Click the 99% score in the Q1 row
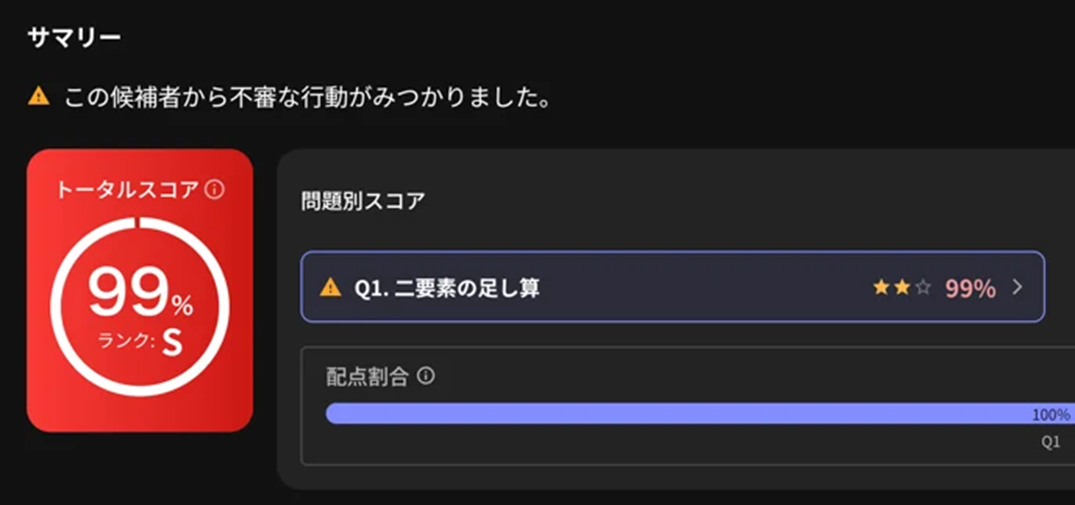Screen dimensions: 1075x505 pyautogui.click(x=970, y=288)
